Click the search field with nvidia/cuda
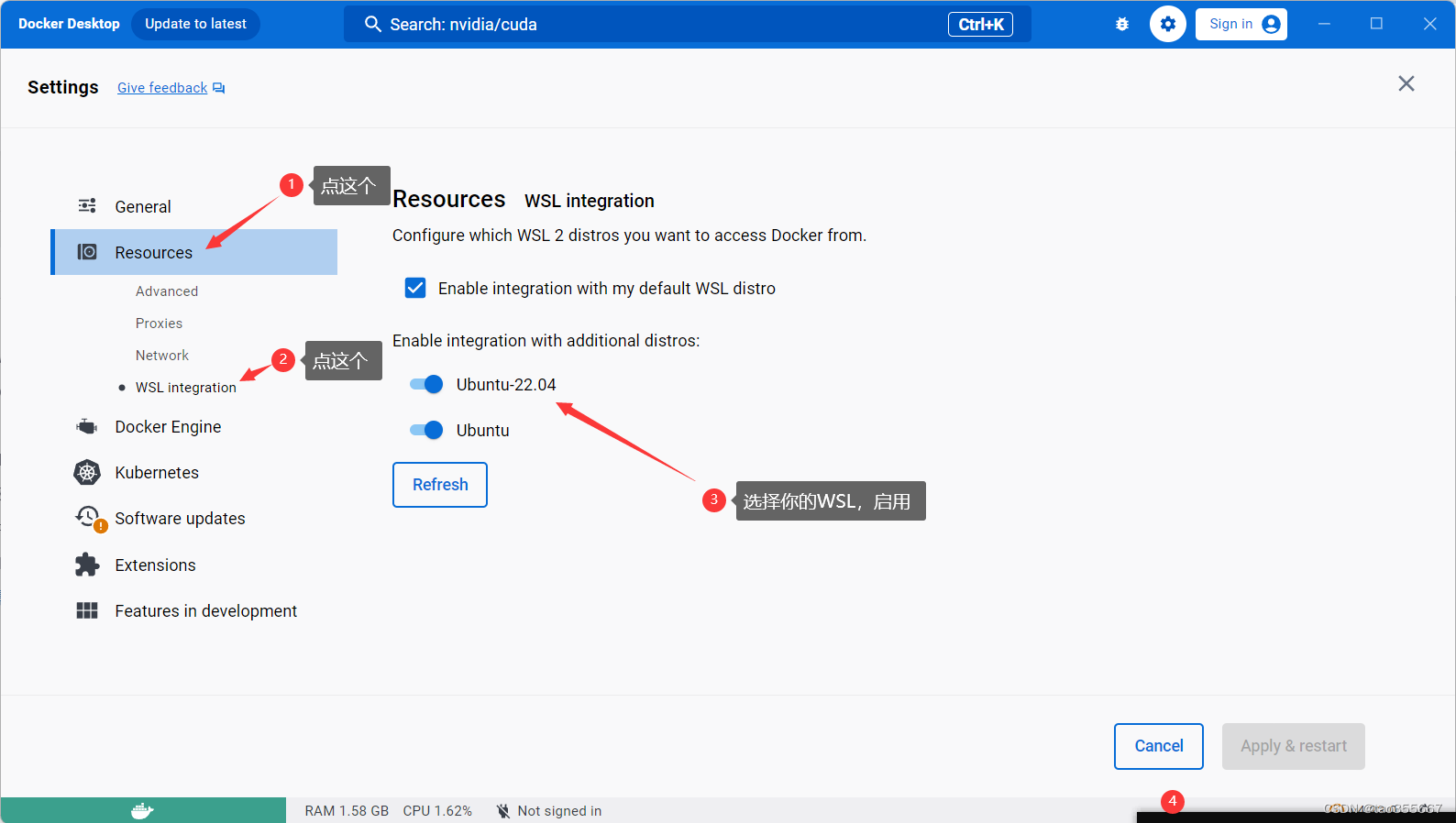 point(688,25)
